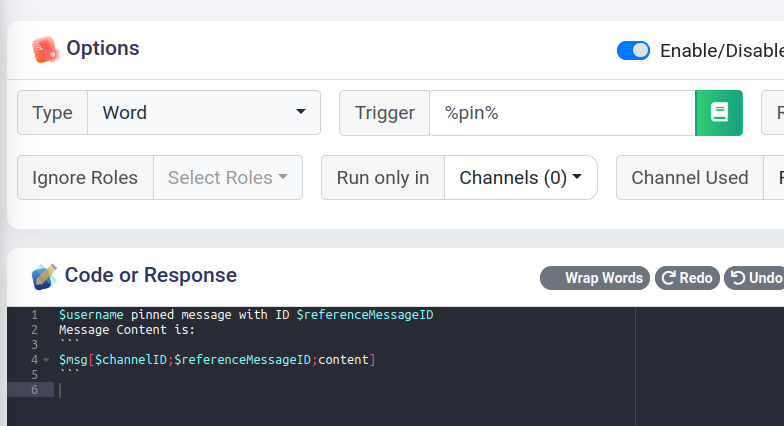Click line number 1 in the gutter
Image resolution: width=784 pixels, height=426 pixels.
pyautogui.click(x=34, y=314)
